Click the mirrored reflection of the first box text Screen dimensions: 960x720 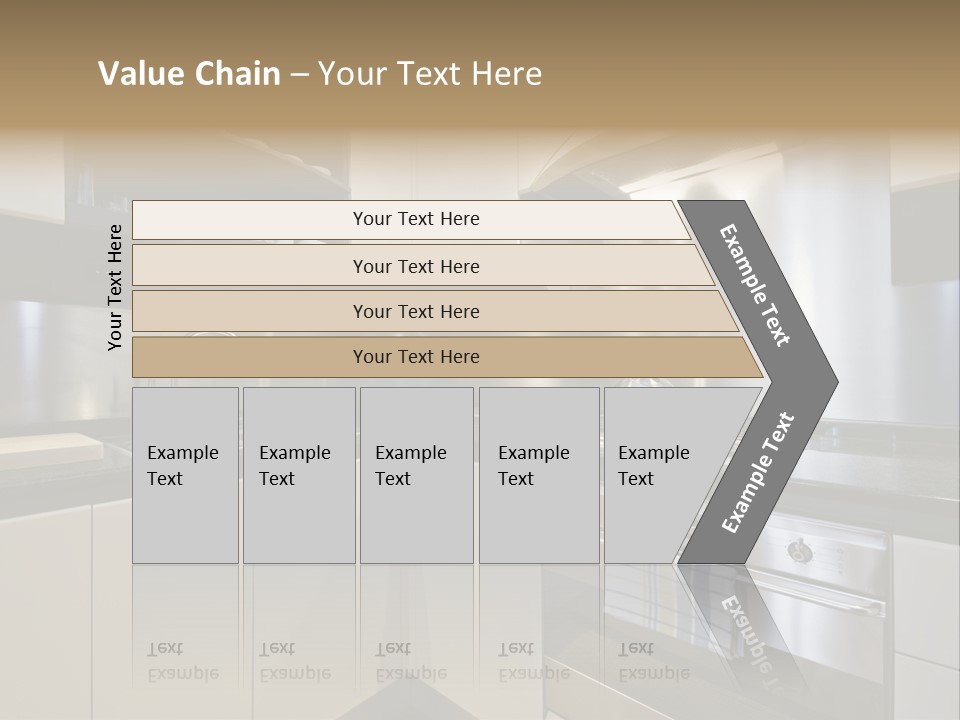[x=183, y=662]
